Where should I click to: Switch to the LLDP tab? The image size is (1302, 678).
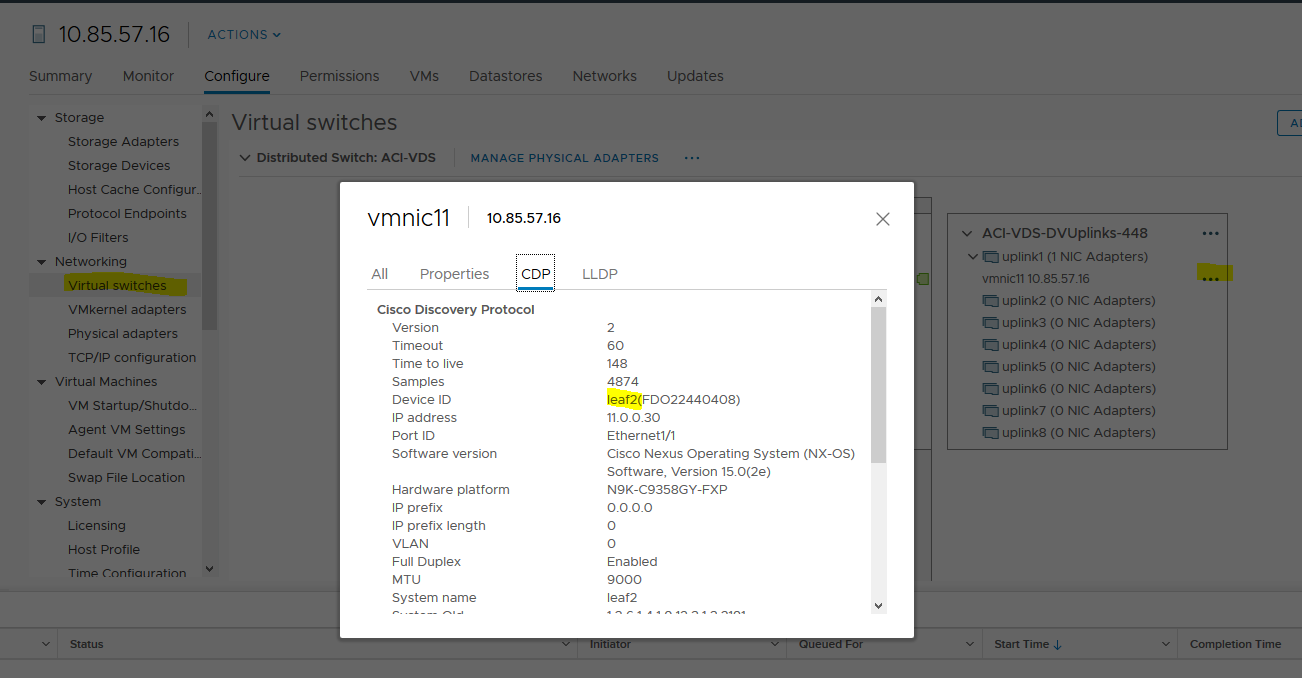(599, 273)
